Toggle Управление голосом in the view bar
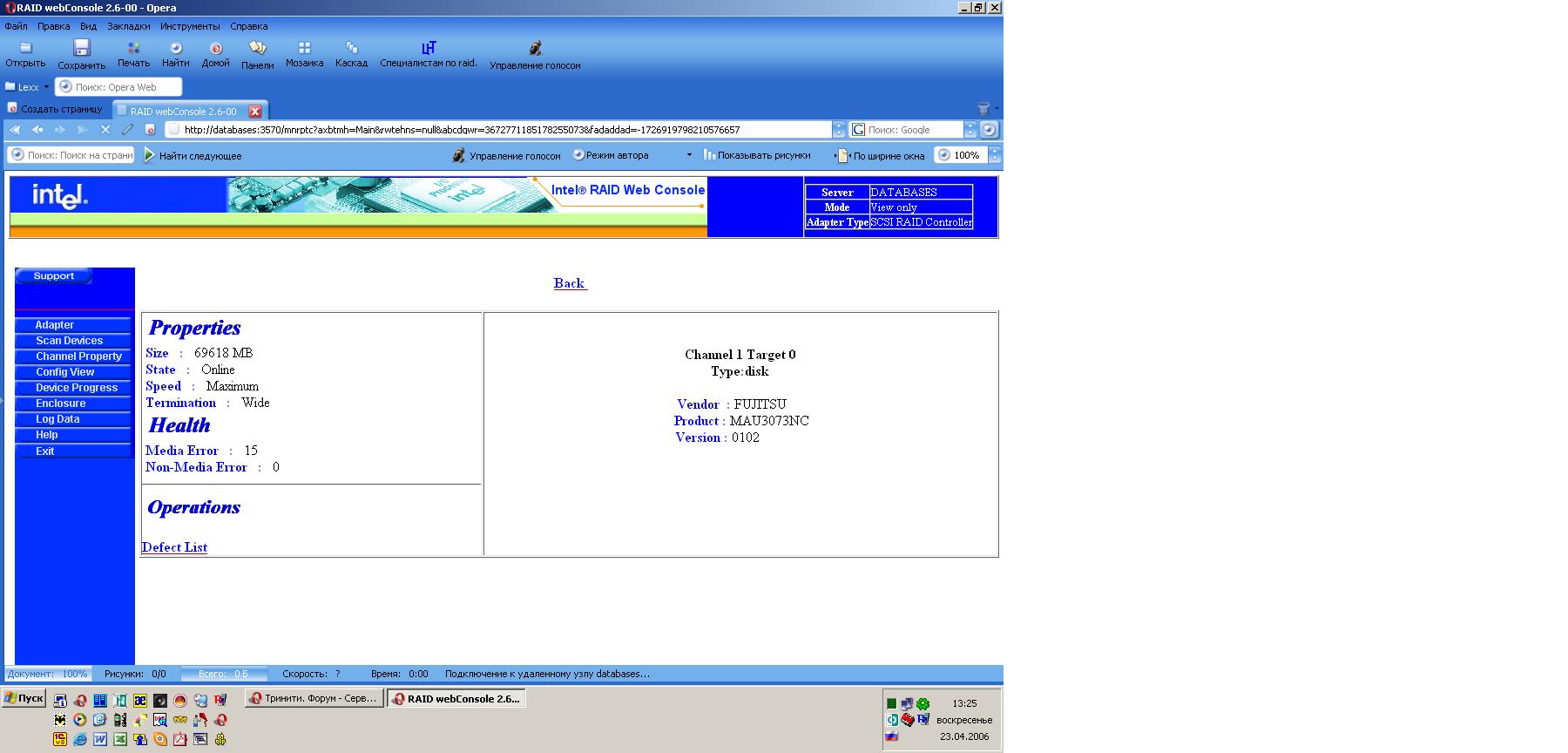 tap(506, 156)
